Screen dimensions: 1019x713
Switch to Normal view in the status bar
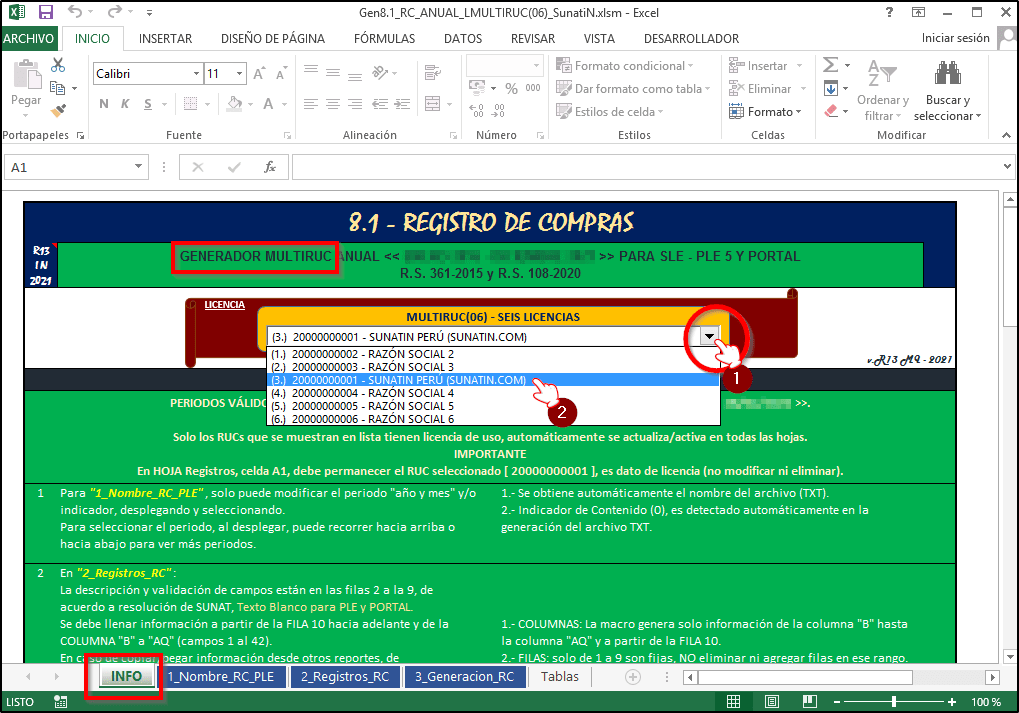(733, 702)
